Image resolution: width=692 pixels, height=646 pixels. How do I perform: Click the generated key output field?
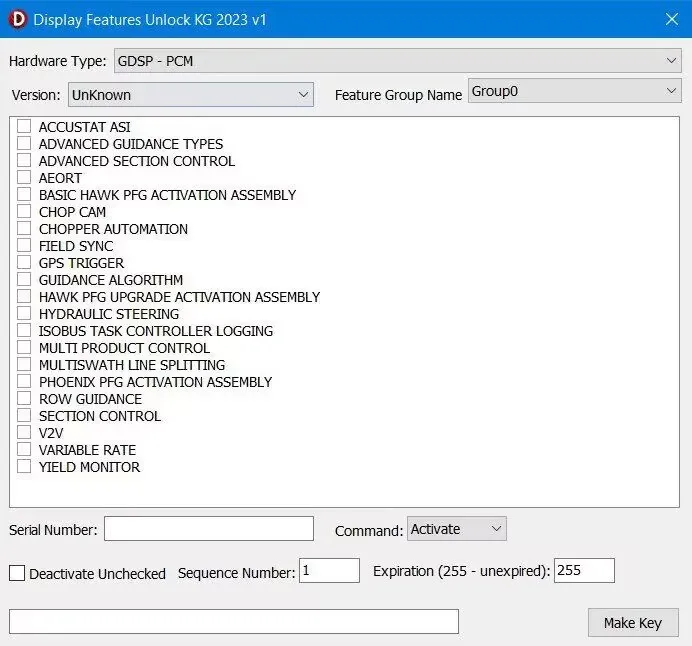pyautogui.click(x=234, y=622)
